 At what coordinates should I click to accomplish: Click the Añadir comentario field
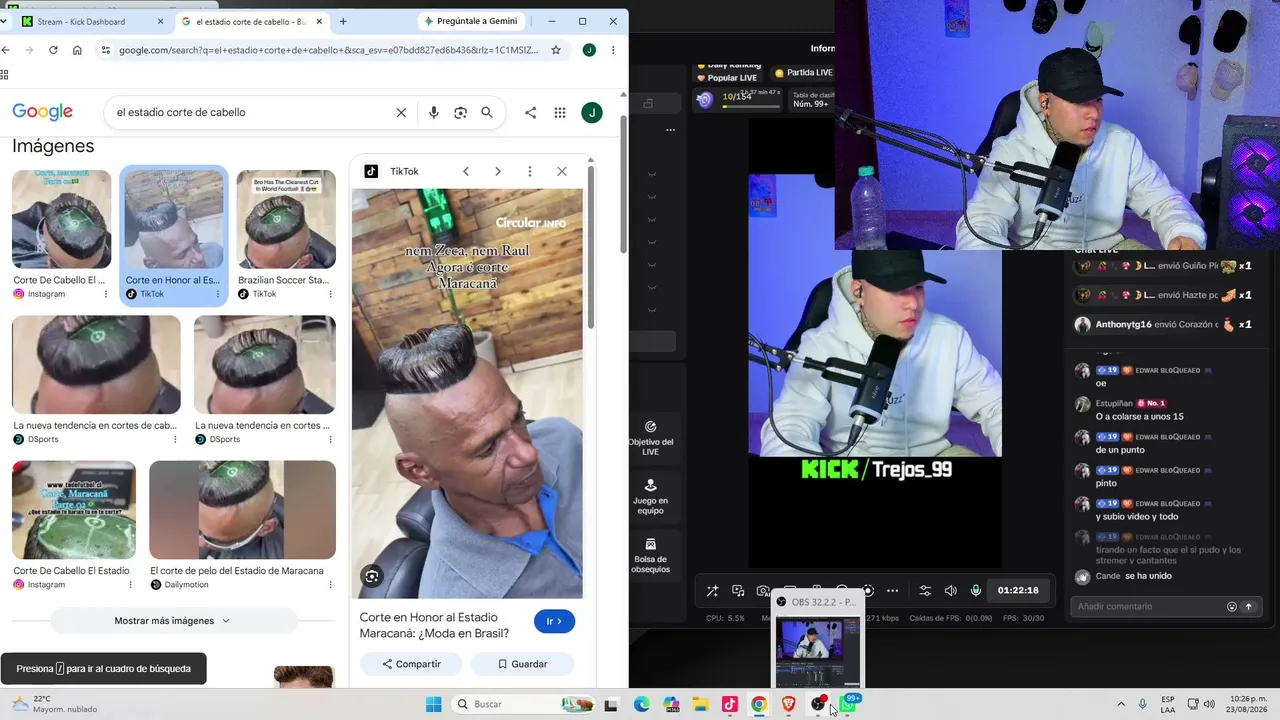[1148, 606]
